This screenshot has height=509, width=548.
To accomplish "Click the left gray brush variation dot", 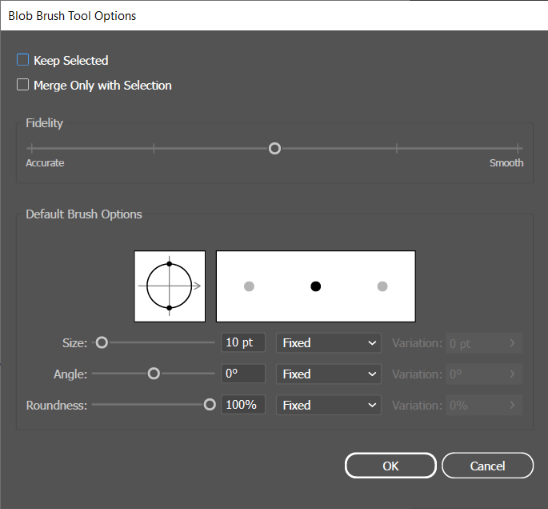I will pyautogui.click(x=249, y=286).
